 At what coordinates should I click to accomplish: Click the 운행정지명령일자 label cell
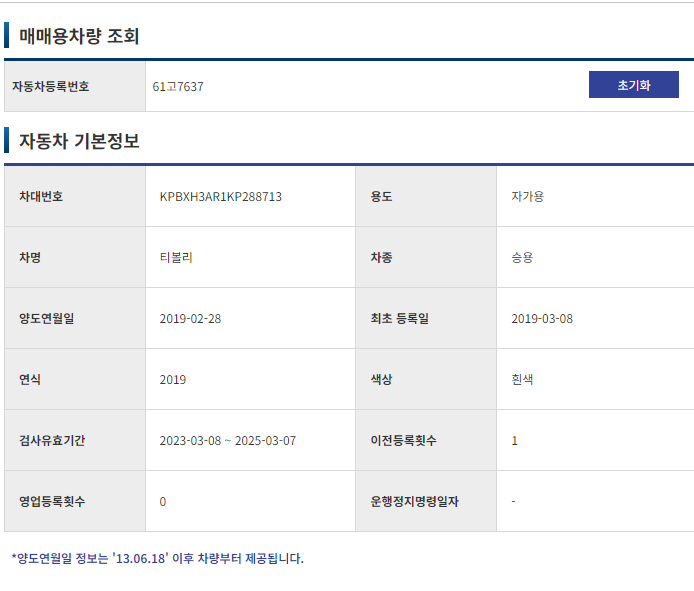pos(426,502)
